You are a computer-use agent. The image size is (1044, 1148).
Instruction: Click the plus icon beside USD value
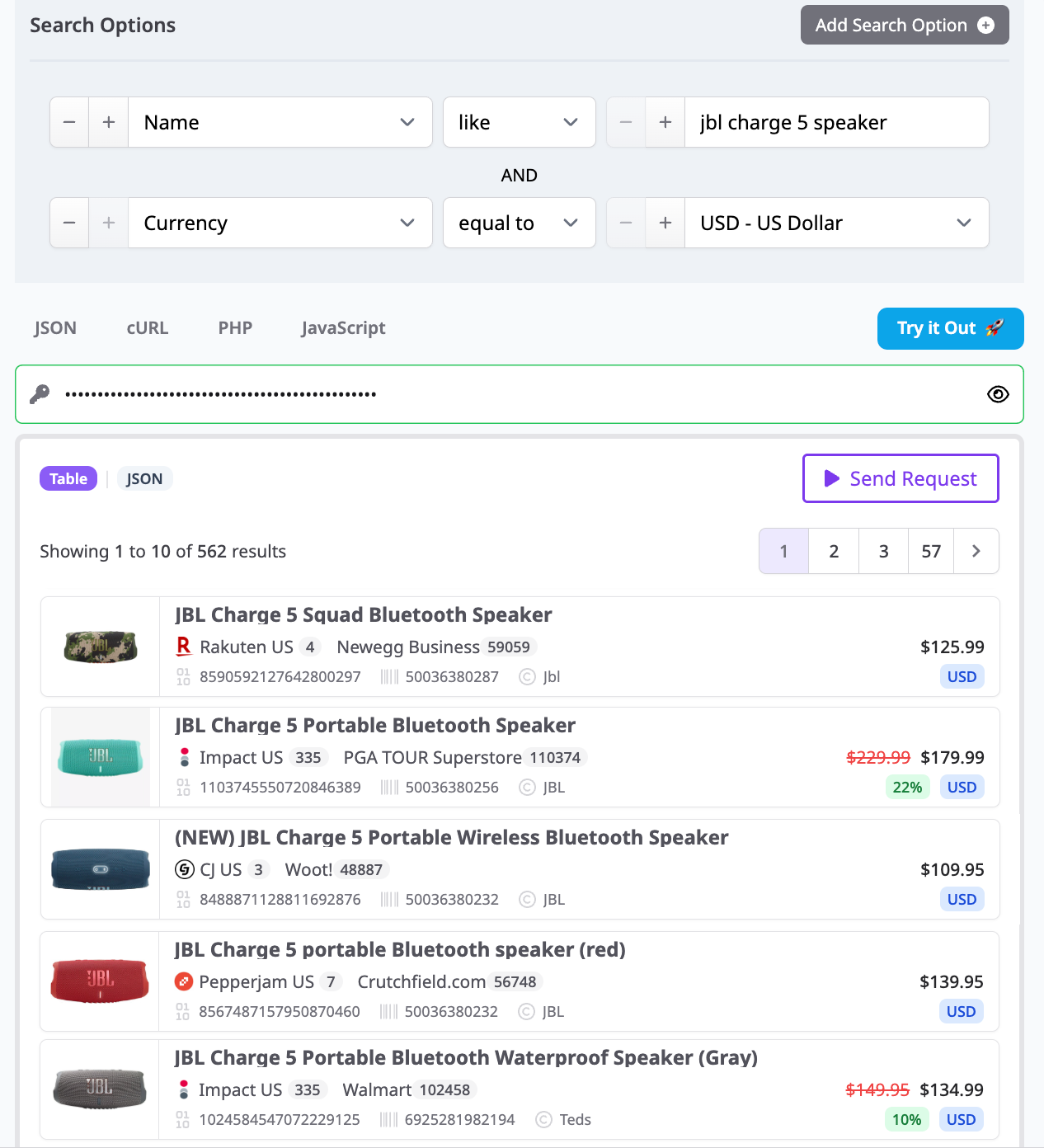665,223
